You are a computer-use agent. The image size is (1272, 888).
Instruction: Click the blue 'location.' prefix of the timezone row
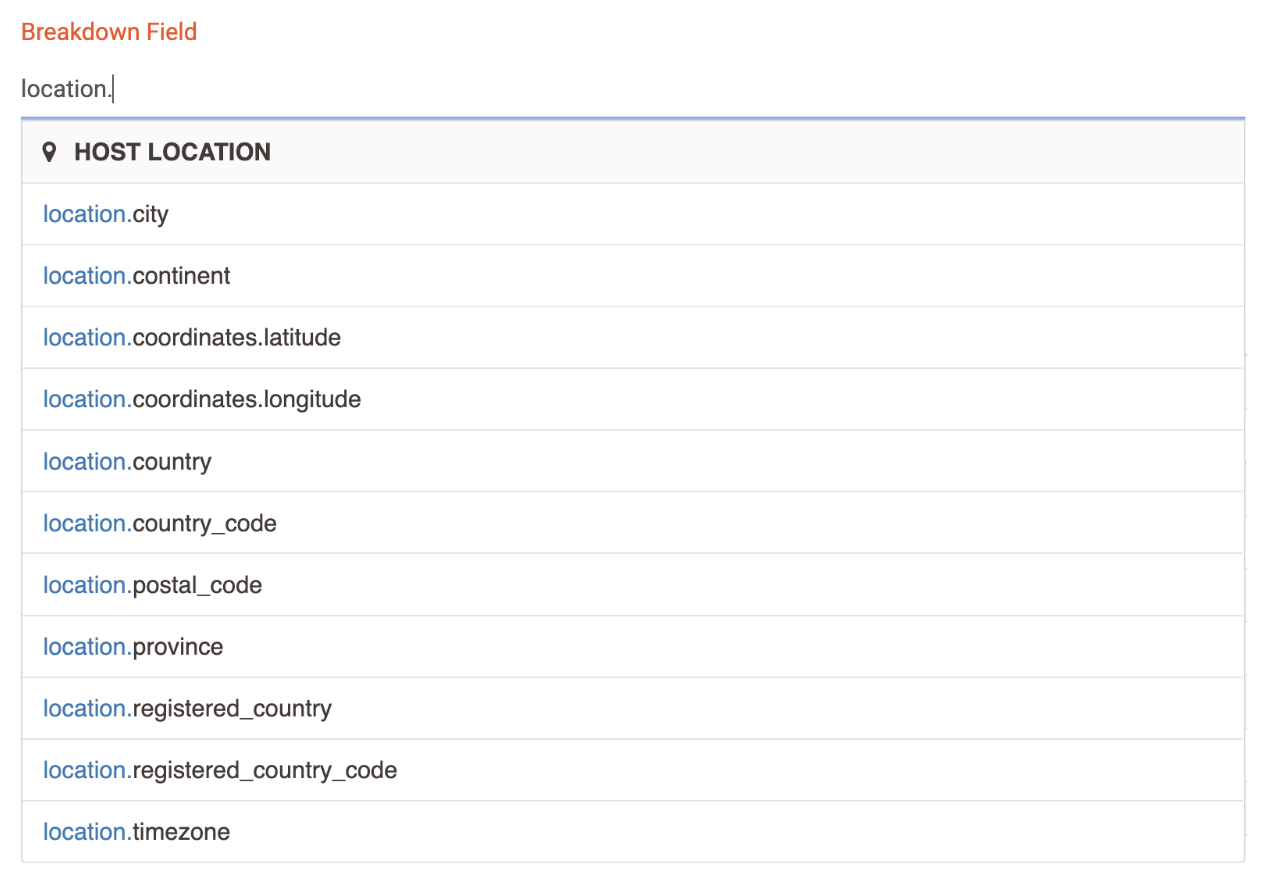tap(86, 832)
